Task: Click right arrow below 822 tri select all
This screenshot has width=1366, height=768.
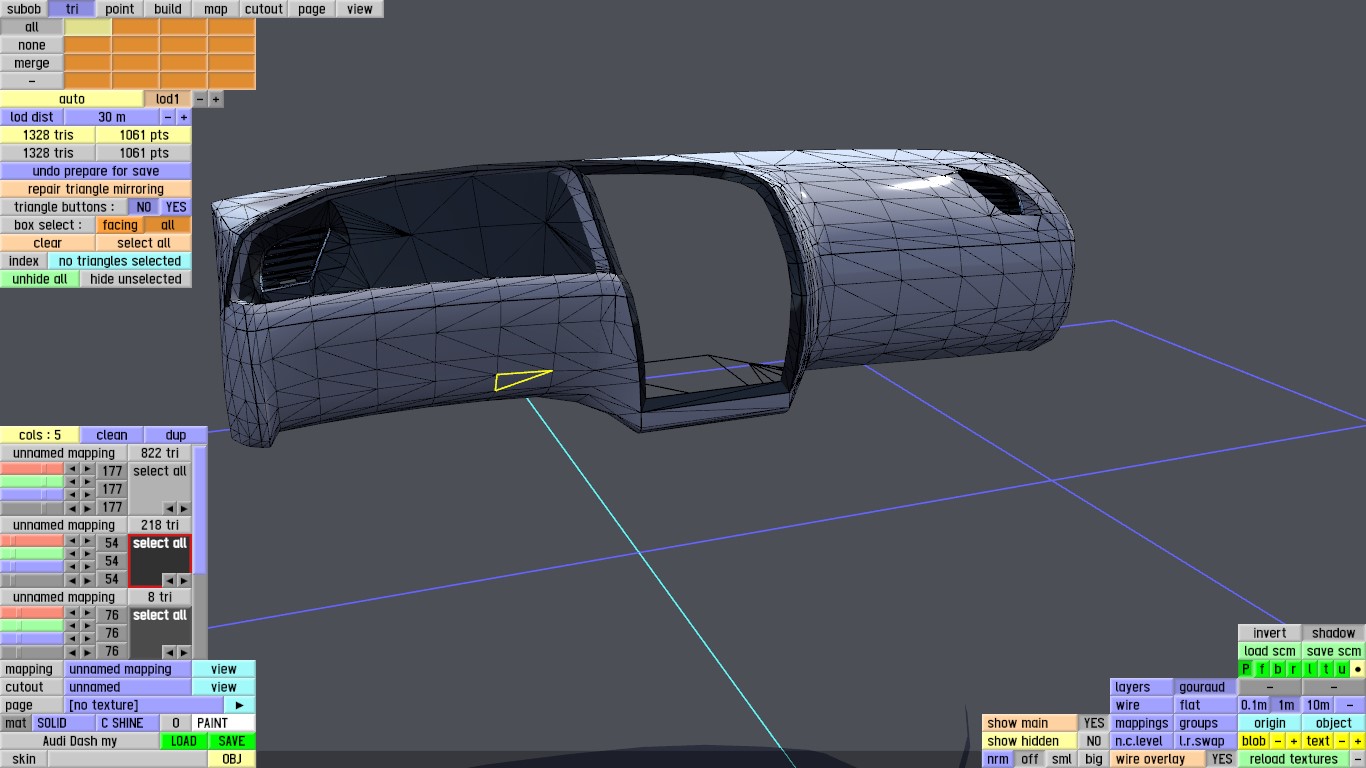Action: [x=183, y=508]
